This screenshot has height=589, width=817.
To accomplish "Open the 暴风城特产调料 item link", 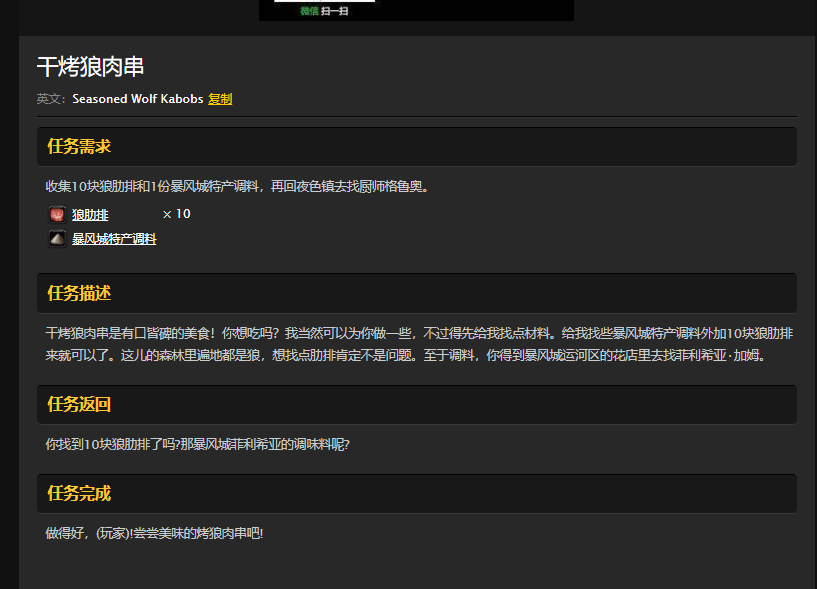I will click(x=113, y=239).
